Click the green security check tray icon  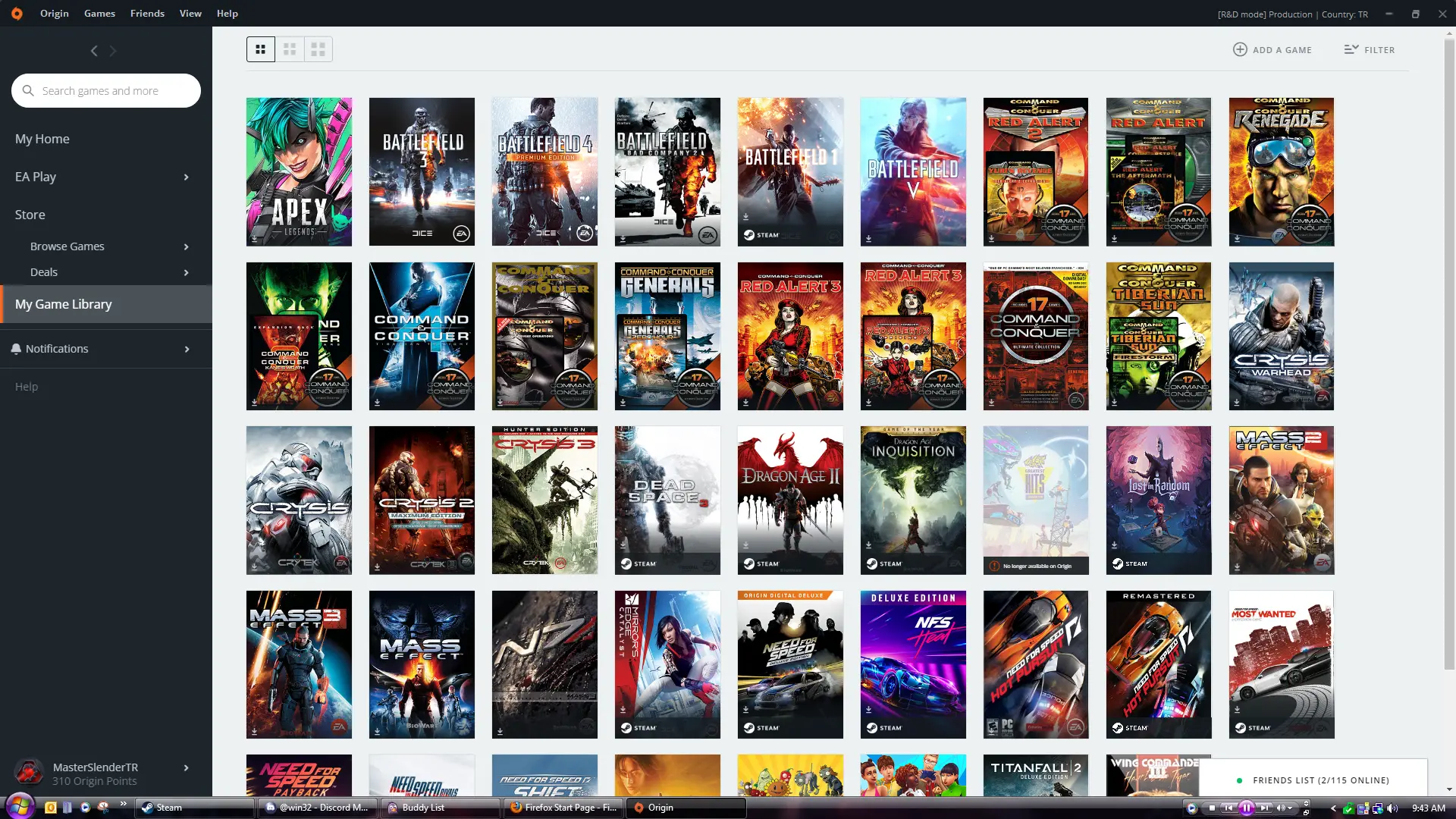tap(1348, 808)
